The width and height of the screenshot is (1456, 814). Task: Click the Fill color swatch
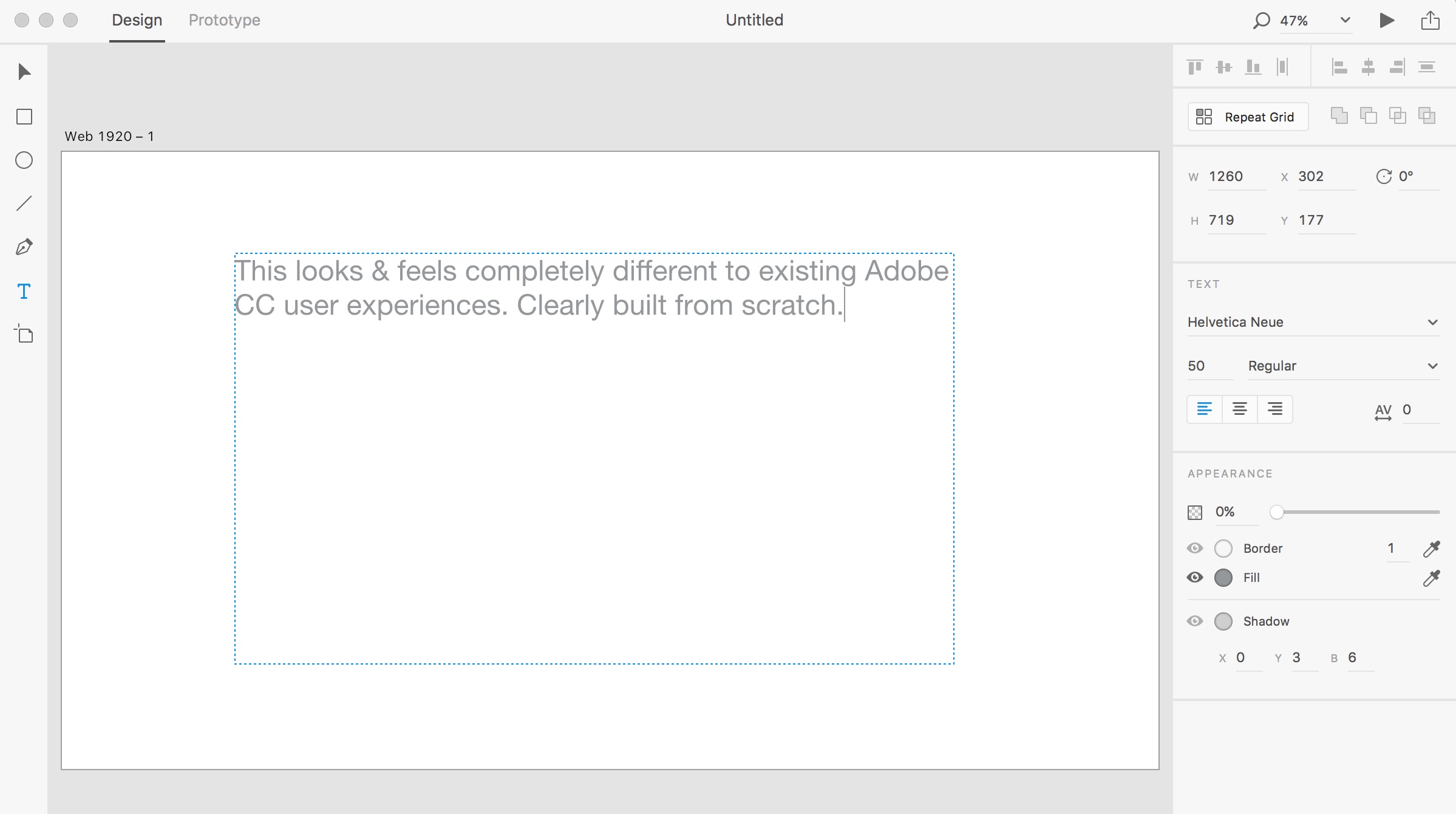1223,578
